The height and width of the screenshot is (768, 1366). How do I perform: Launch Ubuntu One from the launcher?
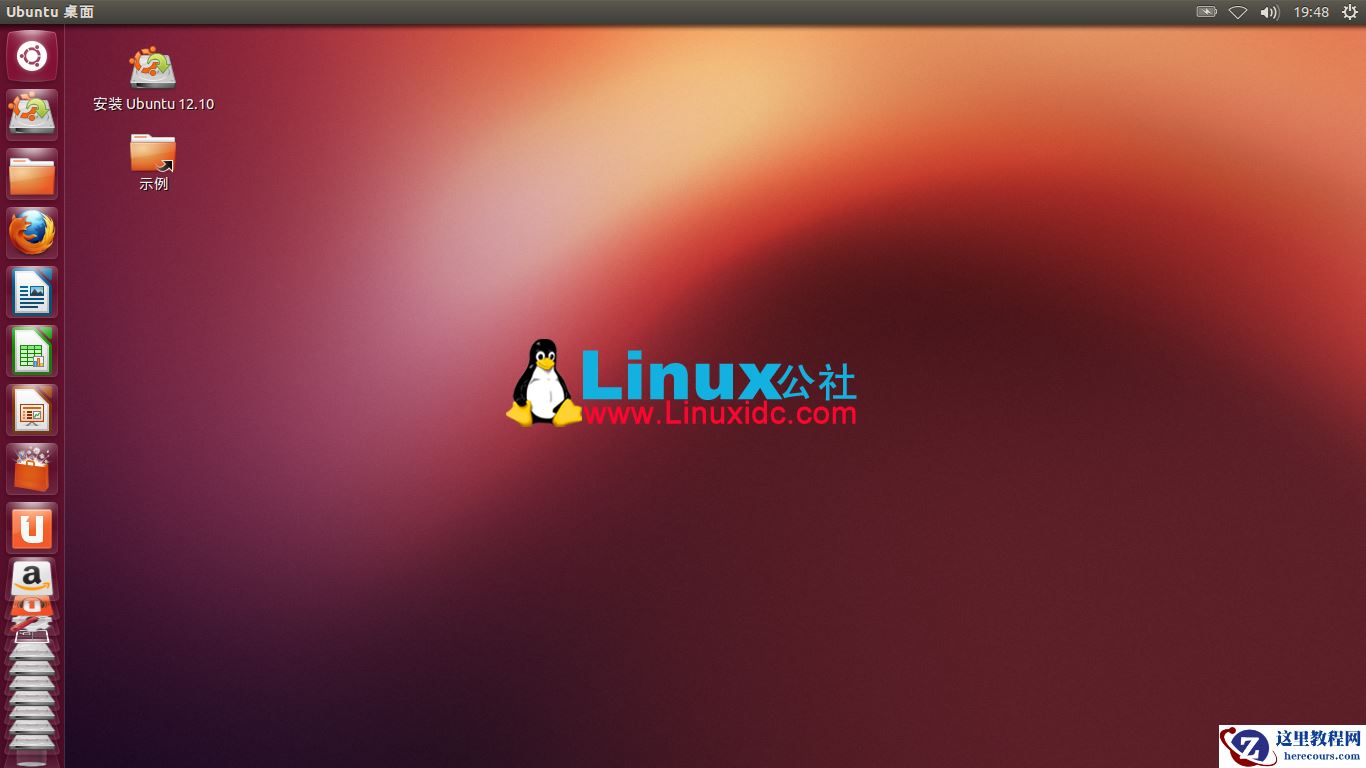[32, 528]
